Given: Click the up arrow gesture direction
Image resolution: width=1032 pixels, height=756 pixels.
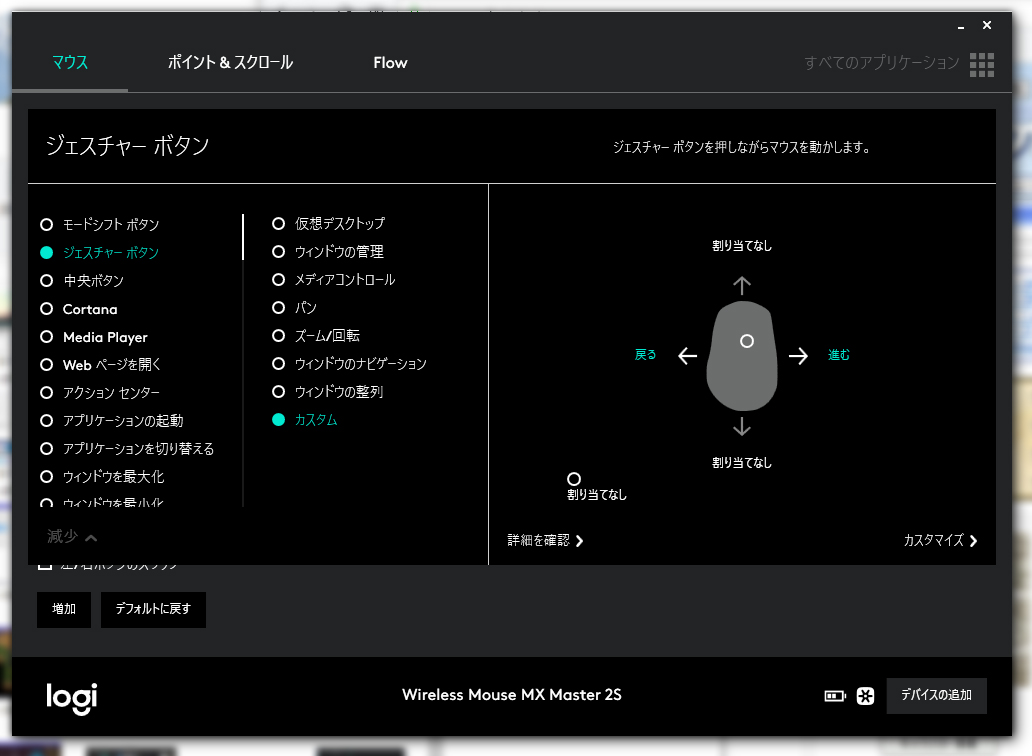Looking at the screenshot, I should click(742, 286).
